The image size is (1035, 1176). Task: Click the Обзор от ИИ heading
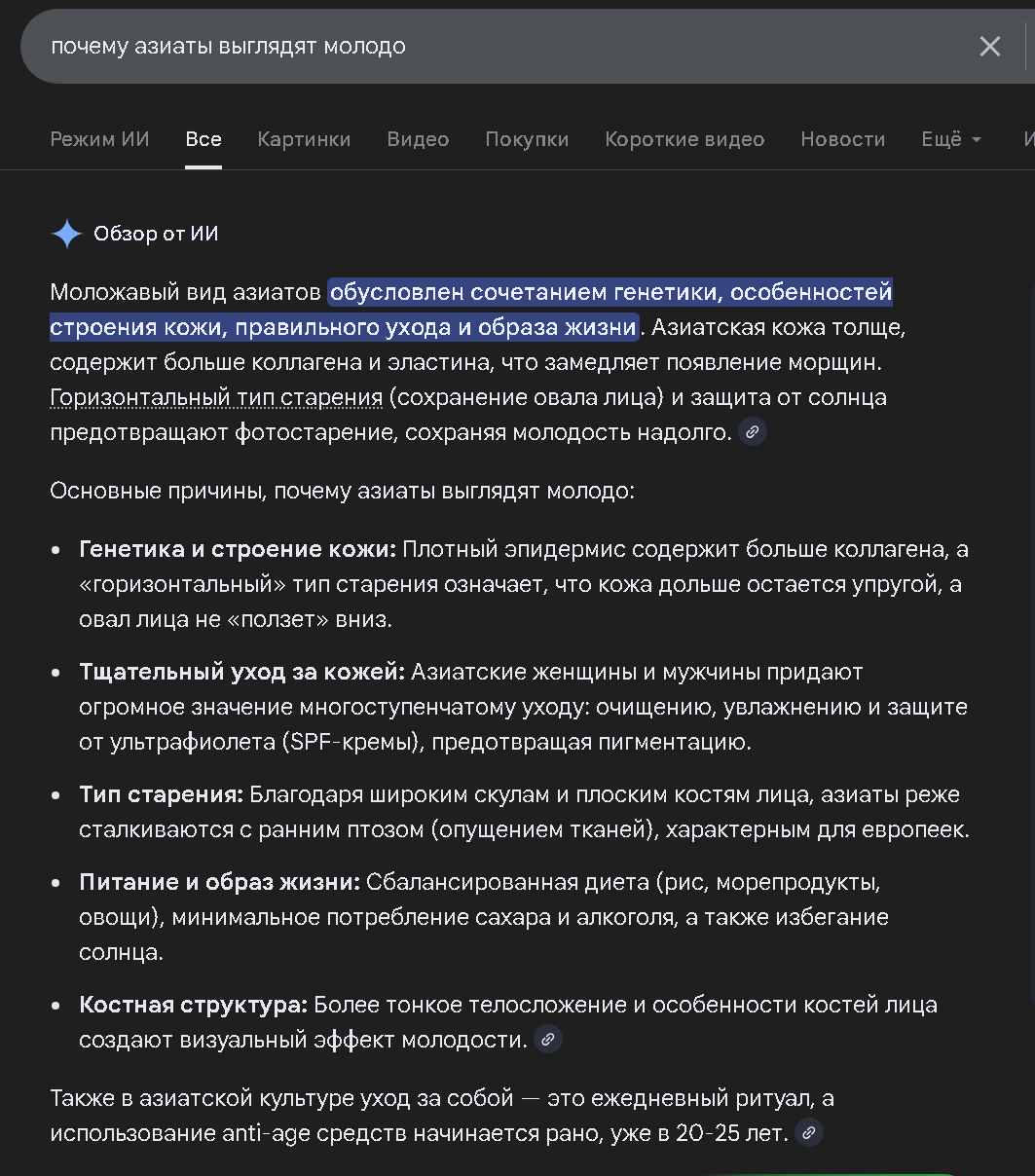(x=156, y=234)
